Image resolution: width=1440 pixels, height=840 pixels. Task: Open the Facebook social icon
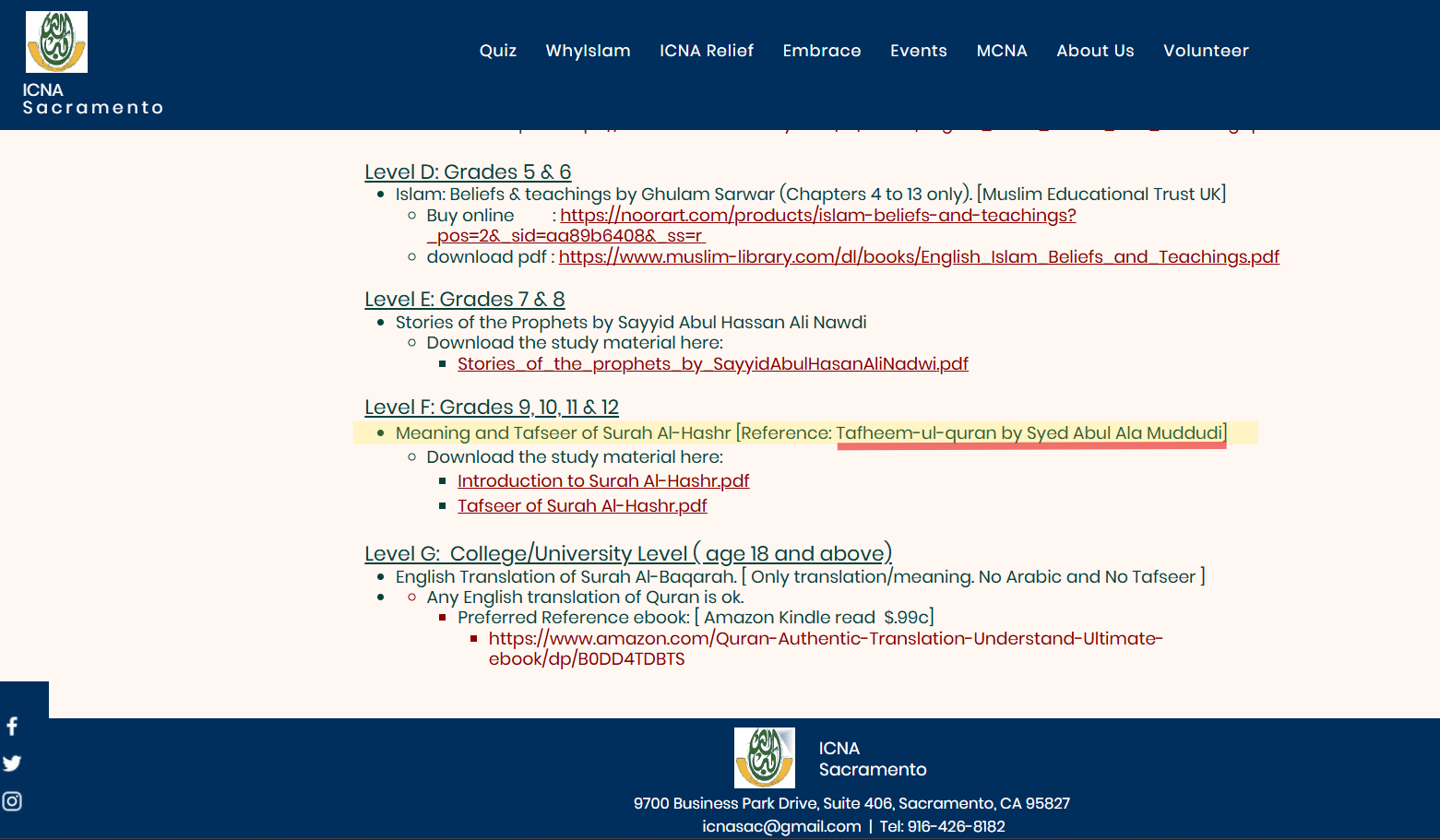(12, 727)
